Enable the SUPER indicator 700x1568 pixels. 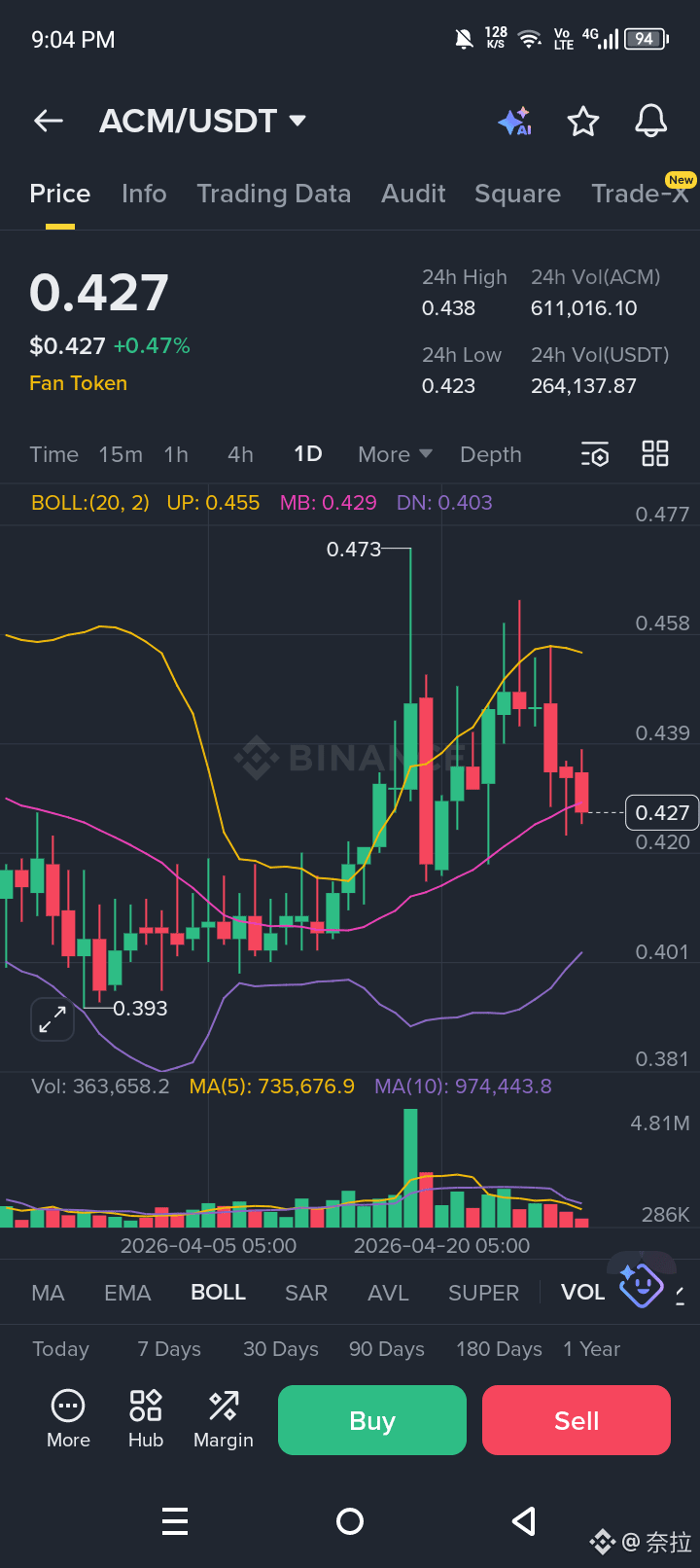(484, 1293)
